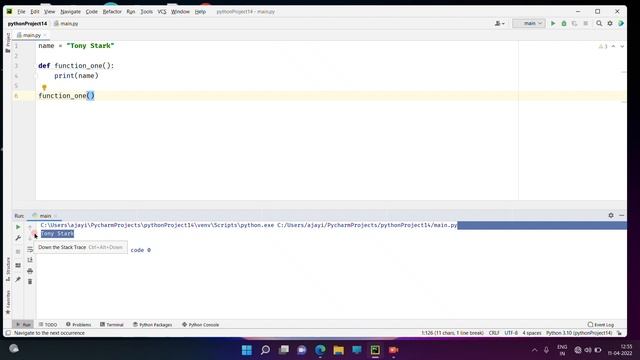Click the layout restore icon in Run panel
This screenshot has width=640, height=360.
18,265
